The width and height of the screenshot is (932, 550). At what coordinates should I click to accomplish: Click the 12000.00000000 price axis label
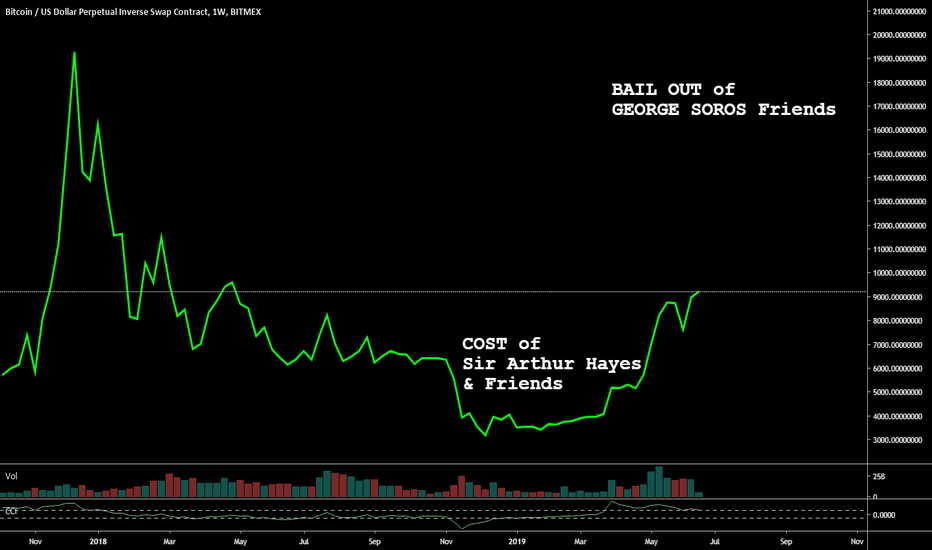point(899,226)
